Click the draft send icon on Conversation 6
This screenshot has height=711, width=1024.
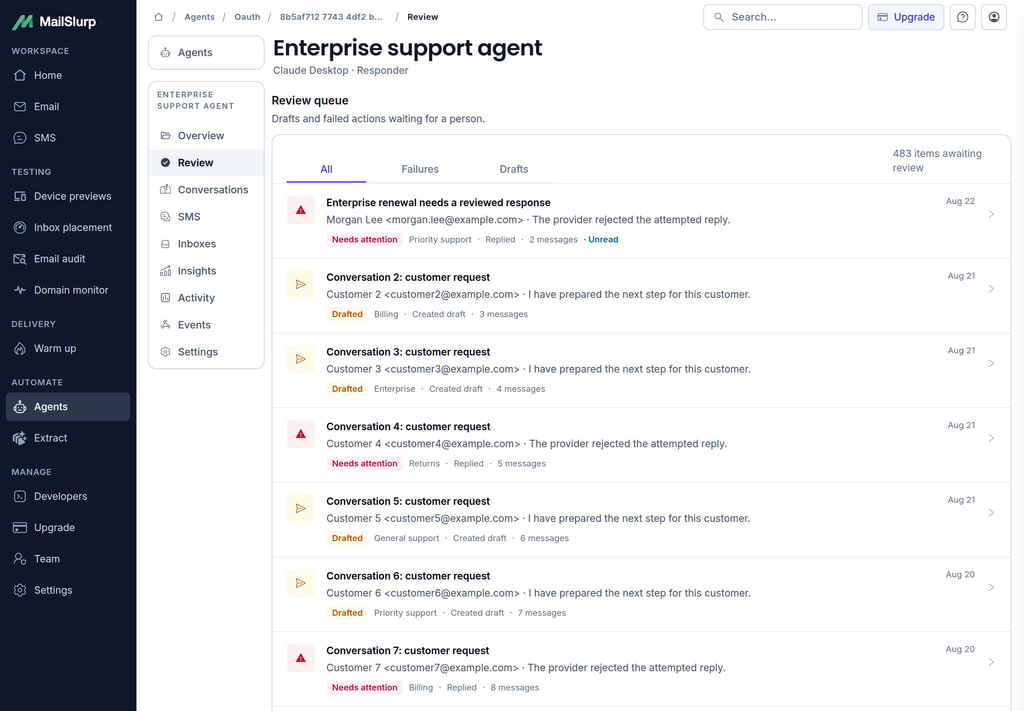(300, 583)
